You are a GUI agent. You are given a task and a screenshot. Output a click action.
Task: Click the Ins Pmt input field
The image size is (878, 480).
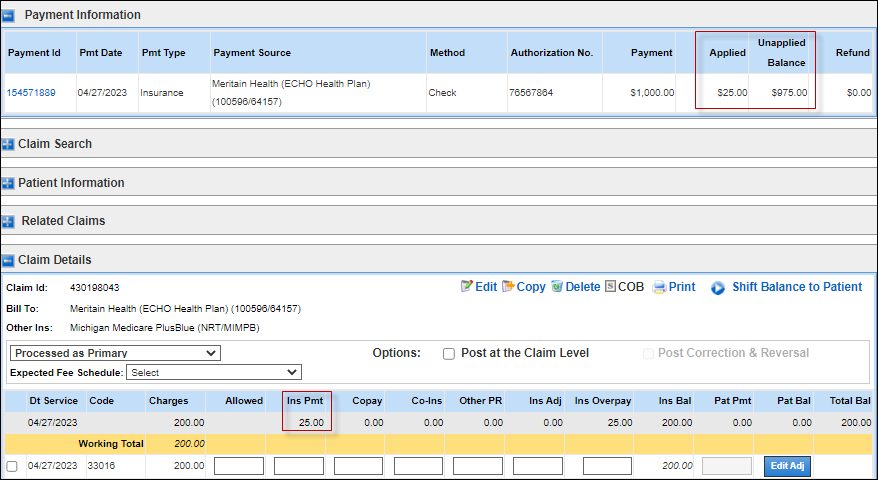[298, 466]
